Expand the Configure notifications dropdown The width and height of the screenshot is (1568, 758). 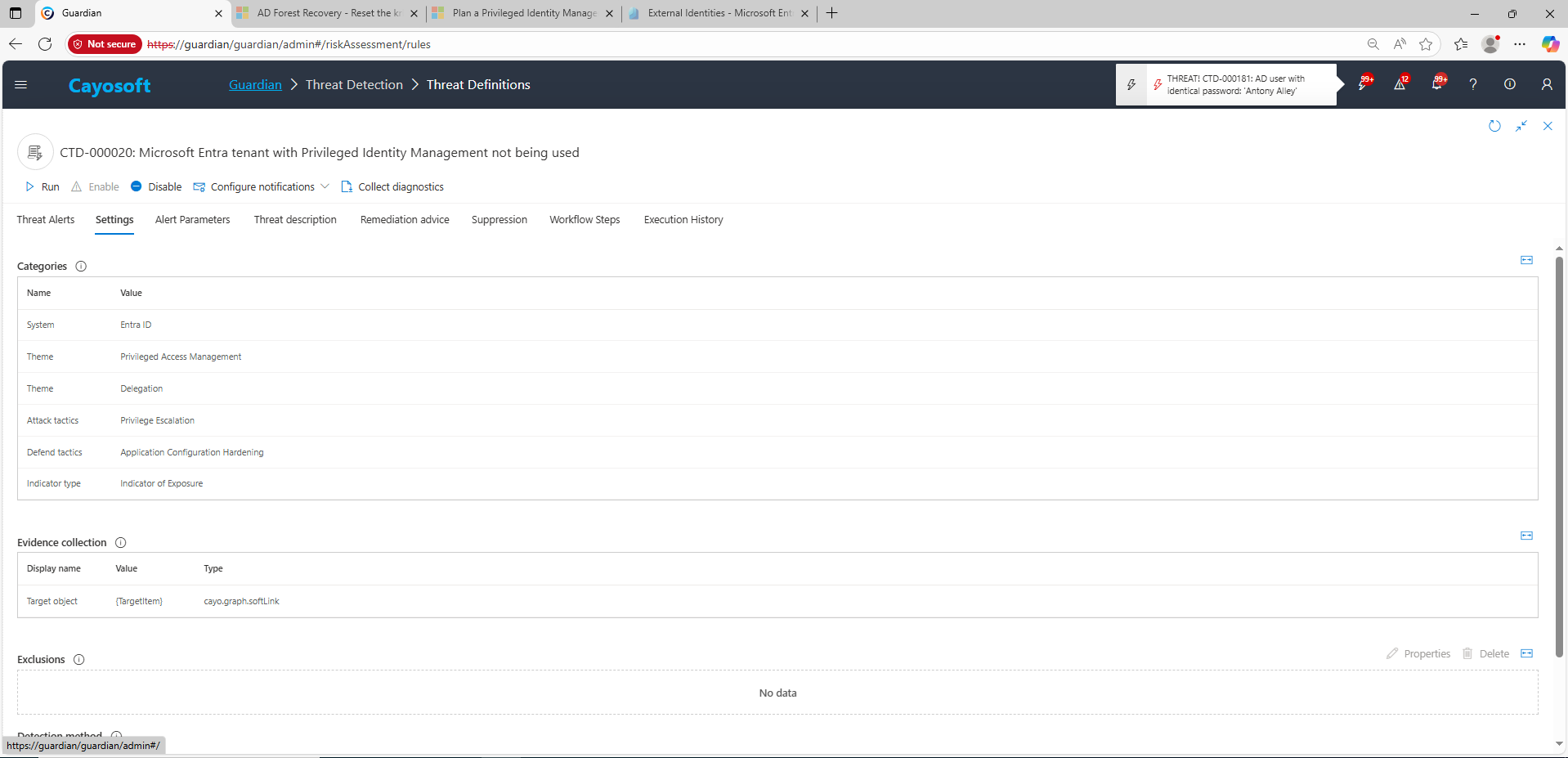click(325, 186)
